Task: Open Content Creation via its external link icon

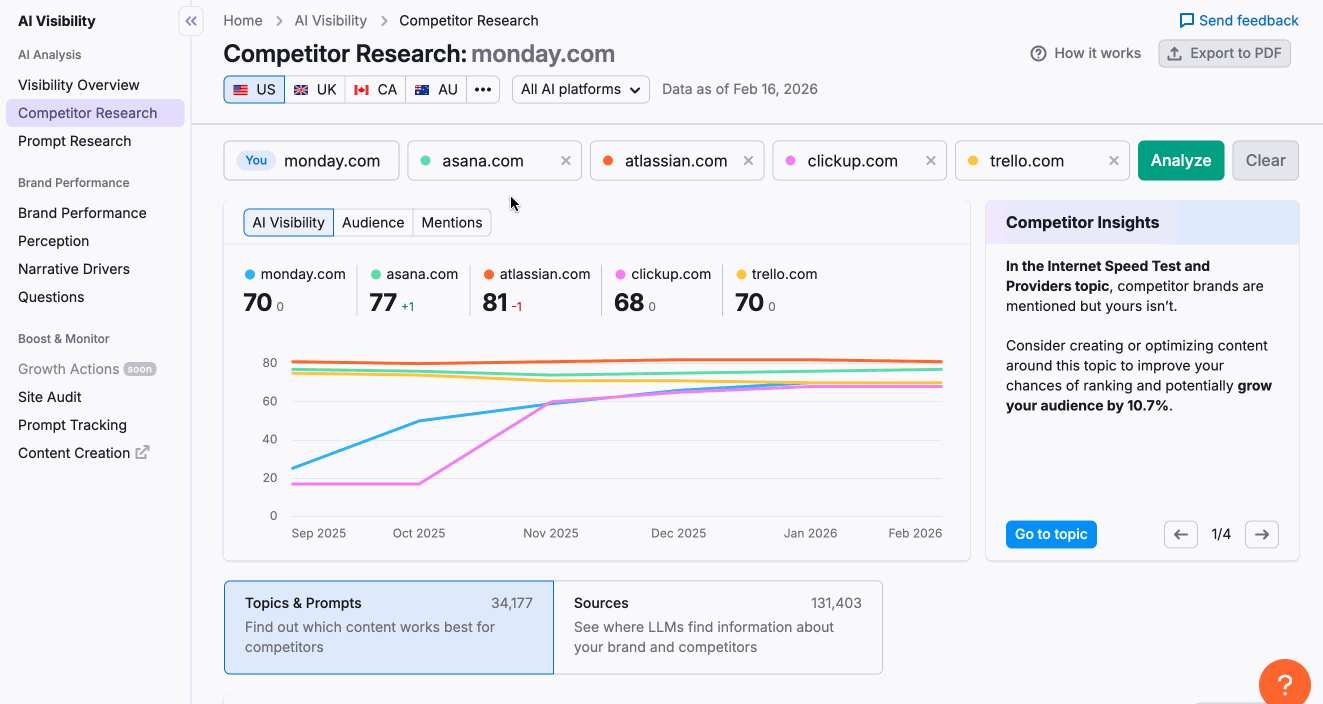Action: (x=142, y=452)
